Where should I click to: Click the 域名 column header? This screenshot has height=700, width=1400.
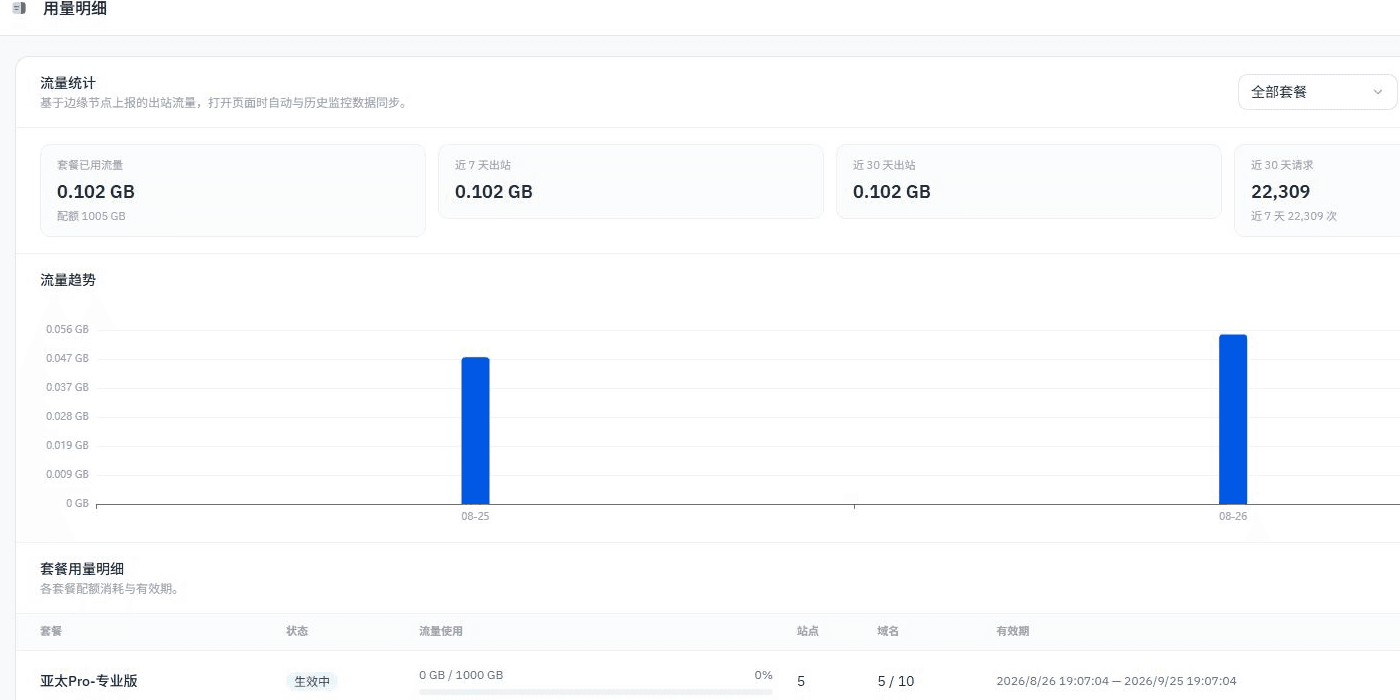click(x=888, y=631)
